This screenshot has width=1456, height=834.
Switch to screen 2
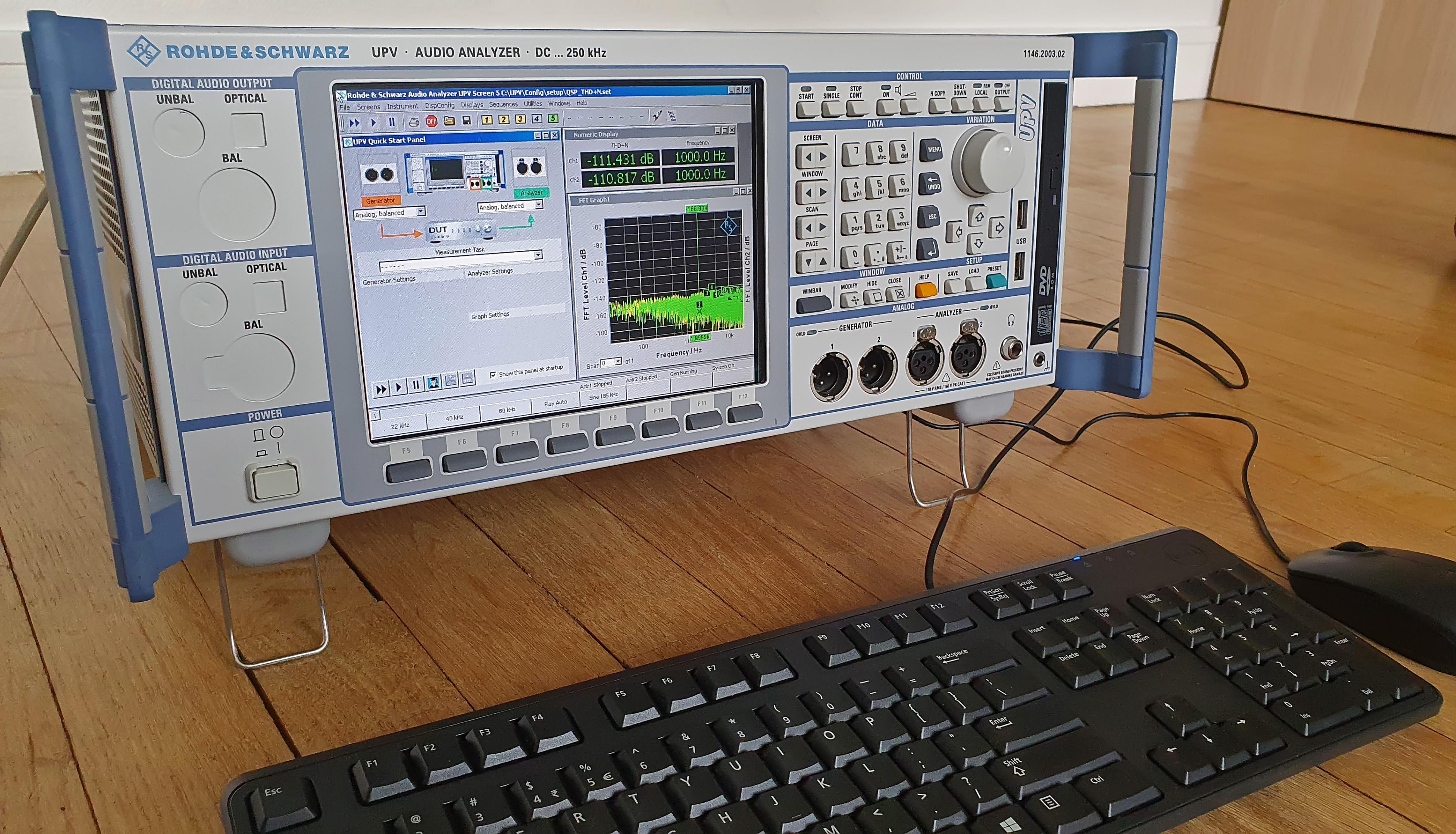(x=503, y=119)
